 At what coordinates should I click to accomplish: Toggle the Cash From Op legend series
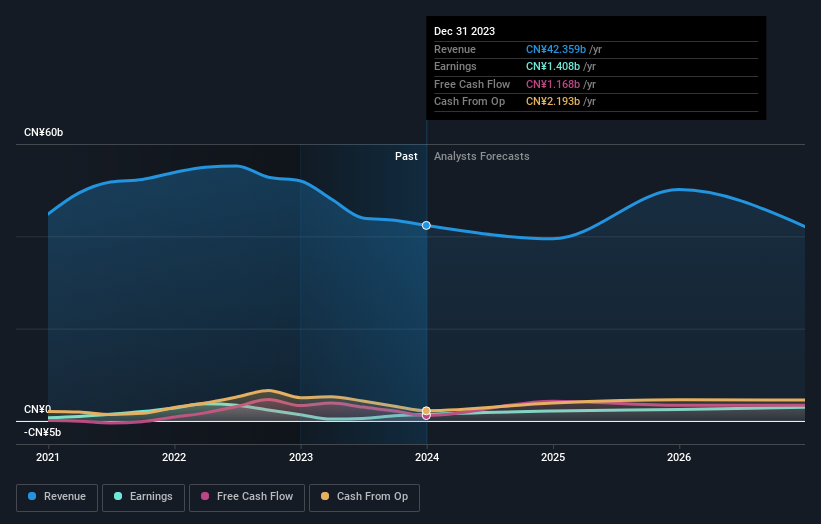coord(364,497)
